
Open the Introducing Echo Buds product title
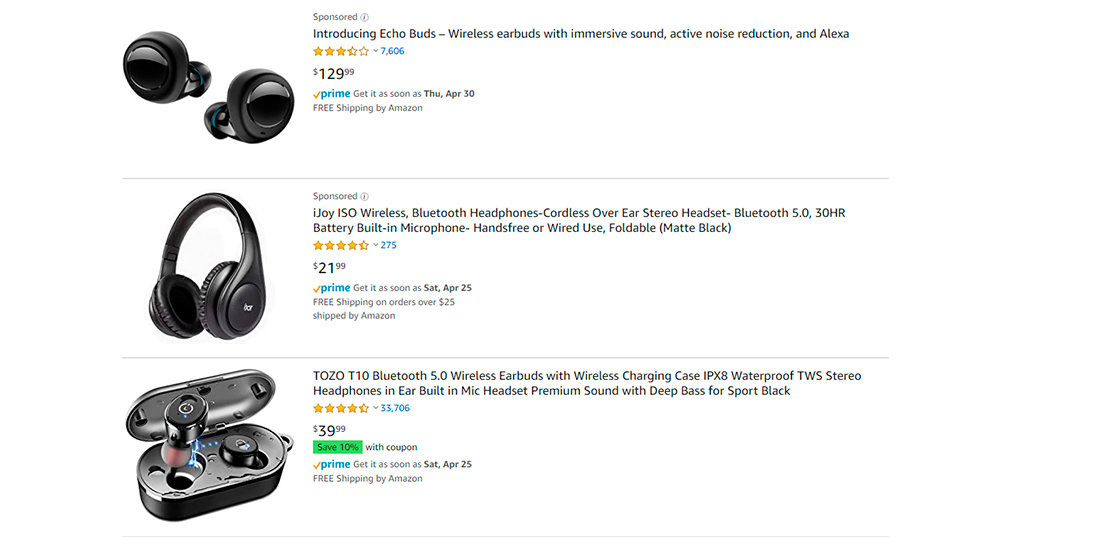point(581,34)
